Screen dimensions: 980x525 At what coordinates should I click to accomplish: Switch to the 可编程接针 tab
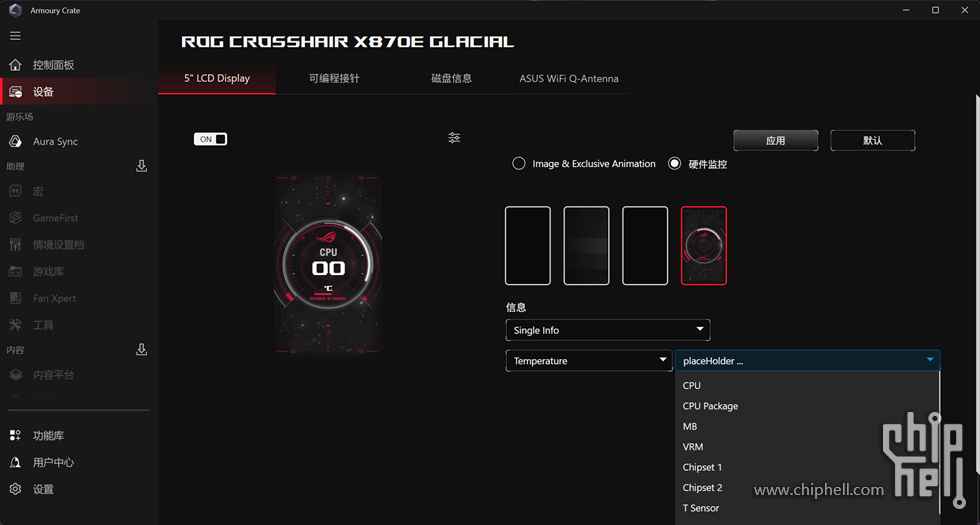[334, 78]
